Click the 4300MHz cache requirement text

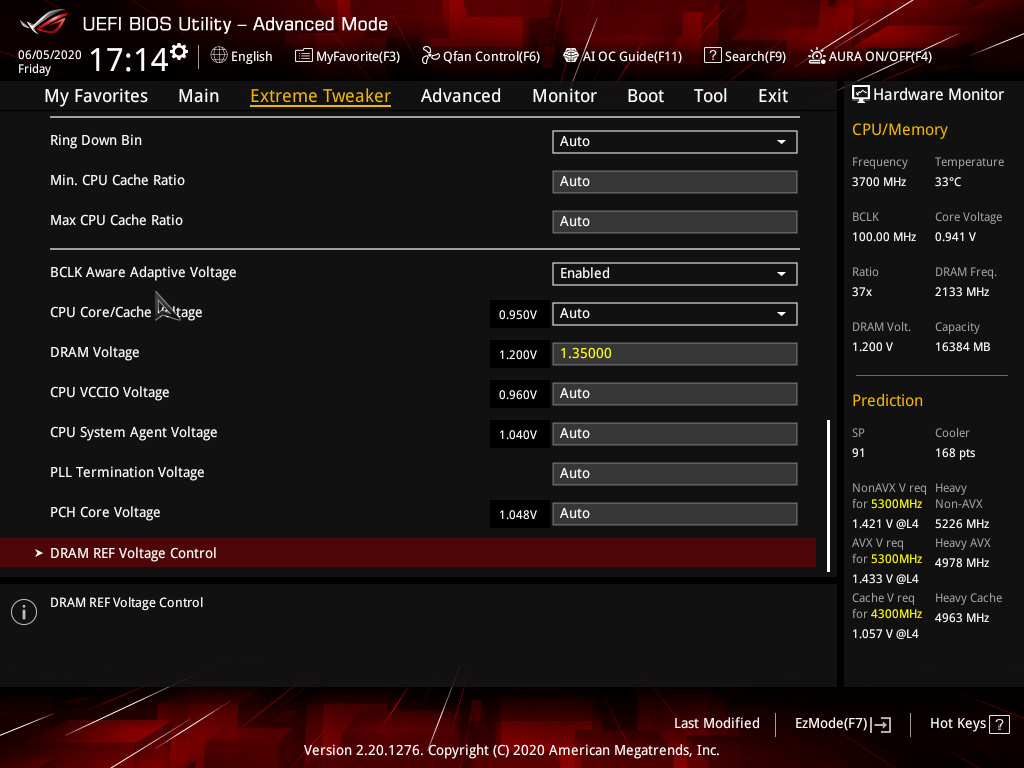(896, 614)
